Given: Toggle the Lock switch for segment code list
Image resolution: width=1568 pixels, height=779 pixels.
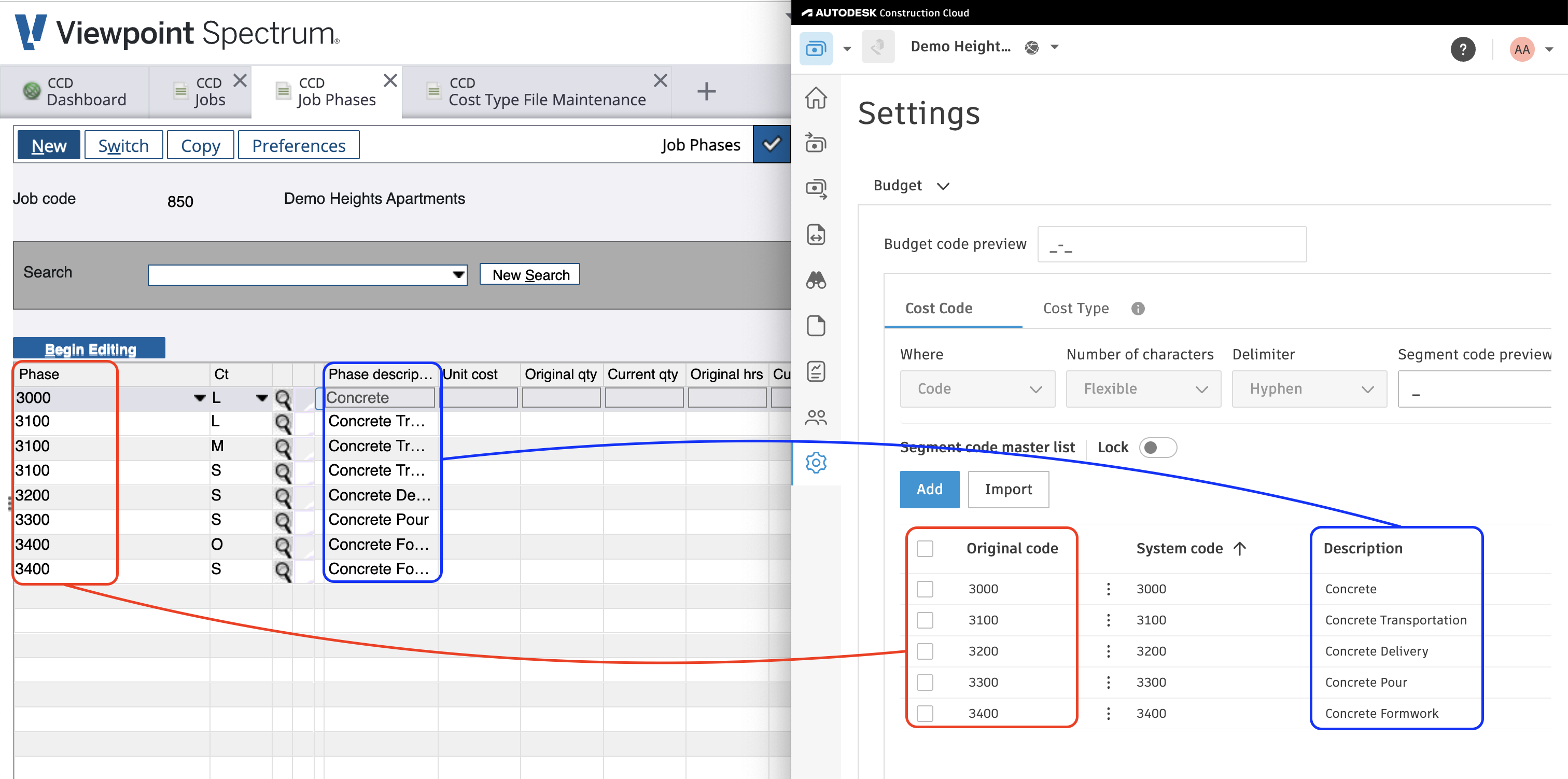Looking at the screenshot, I should pos(1157,448).
